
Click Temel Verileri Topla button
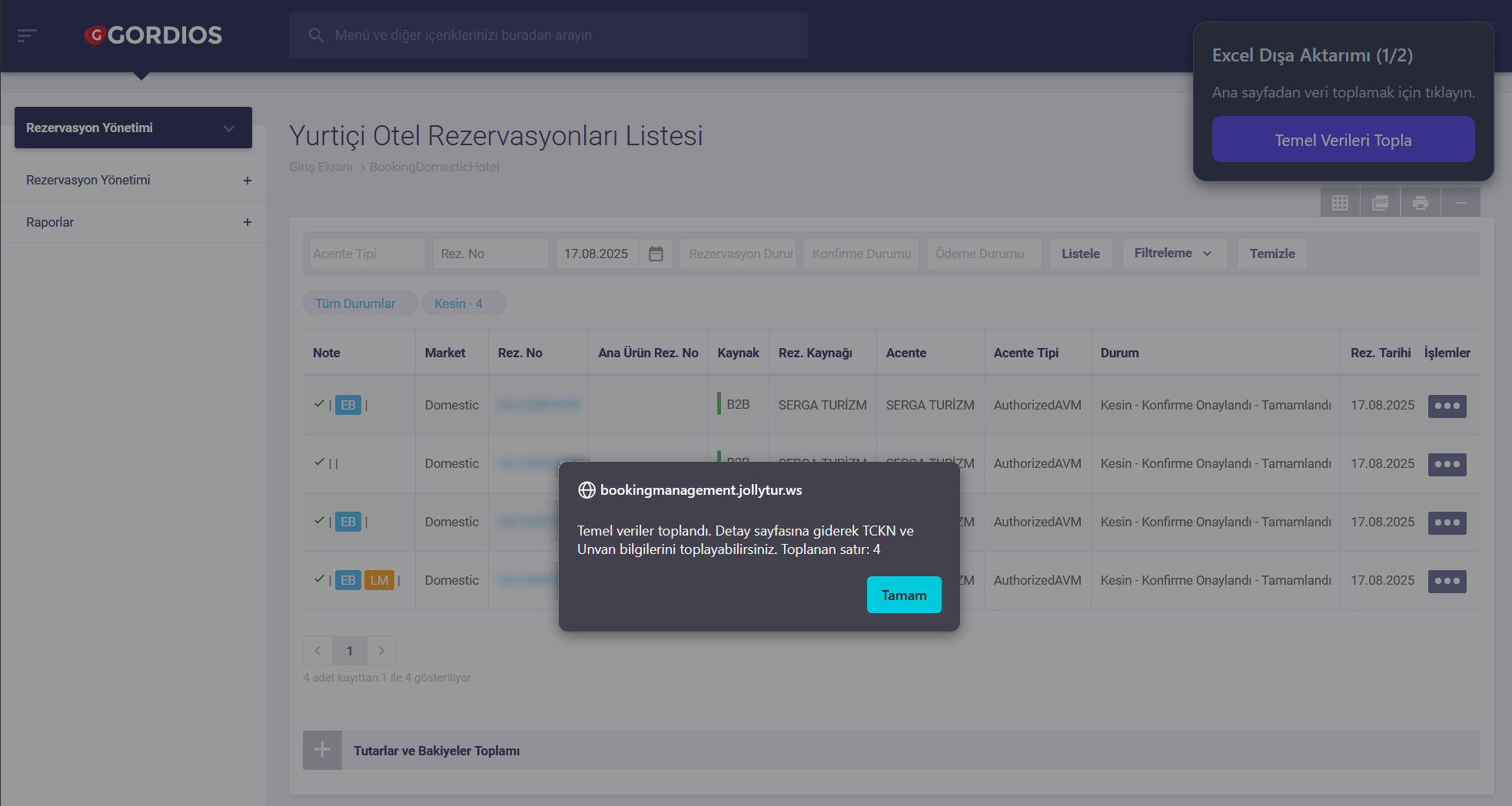tap(1343, 140)
